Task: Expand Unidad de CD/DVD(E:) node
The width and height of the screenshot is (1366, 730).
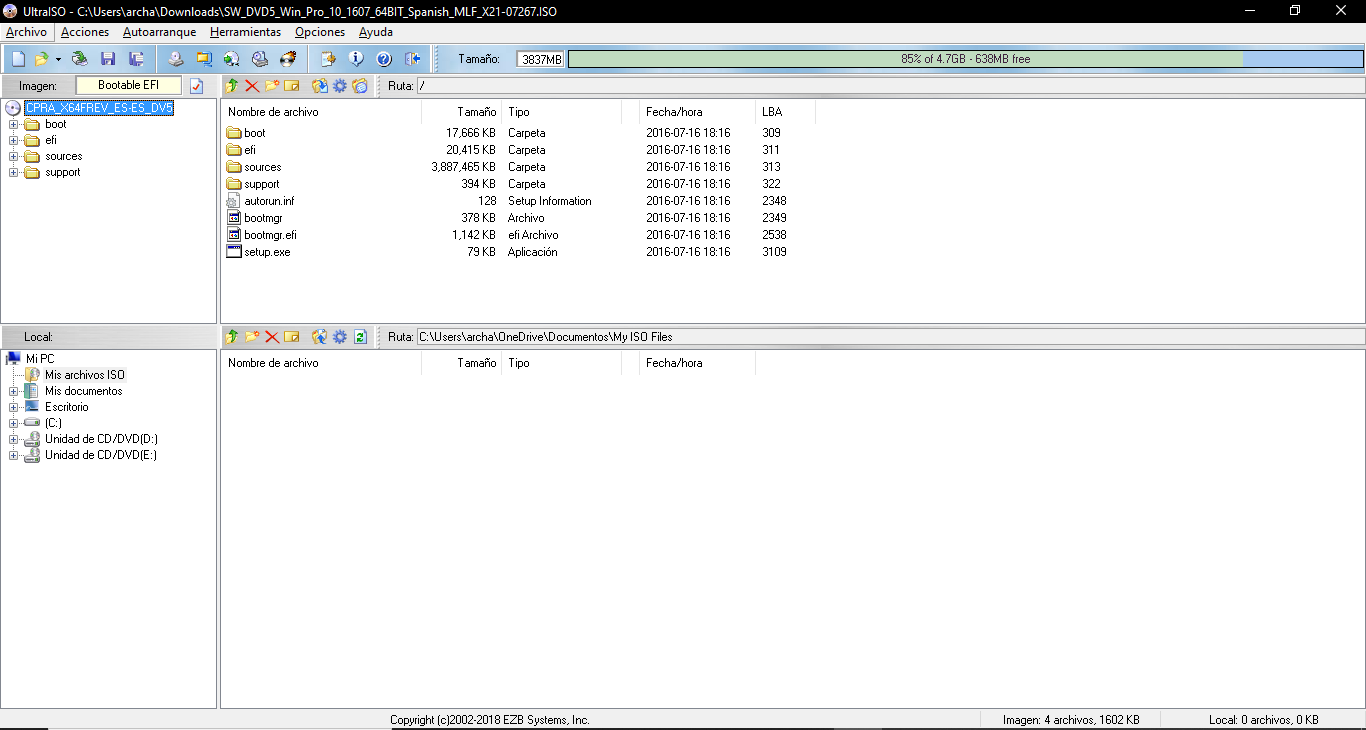Action: (x=14, y=455)
